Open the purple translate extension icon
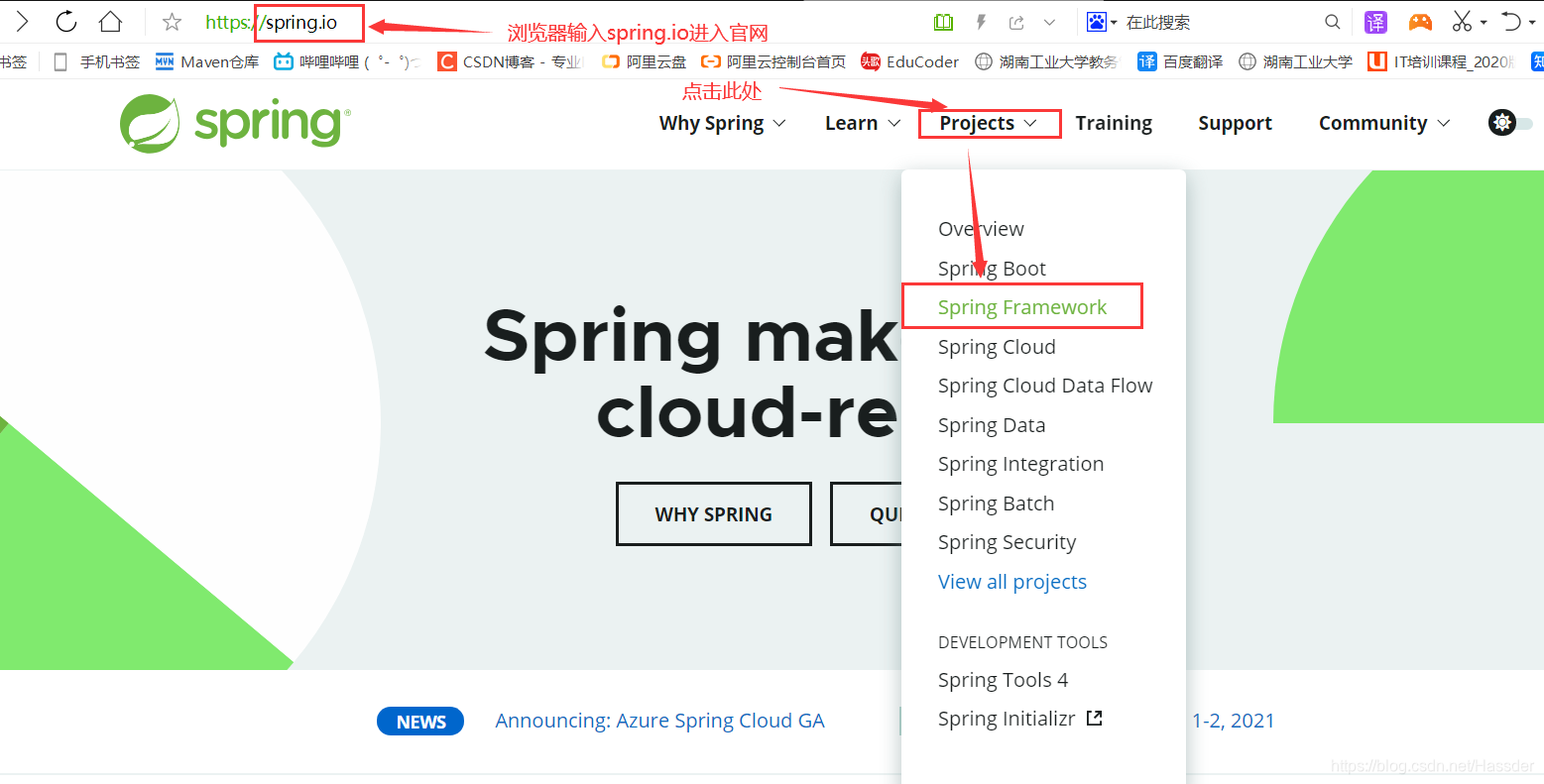1544x784 pixels. [1375, 22]
